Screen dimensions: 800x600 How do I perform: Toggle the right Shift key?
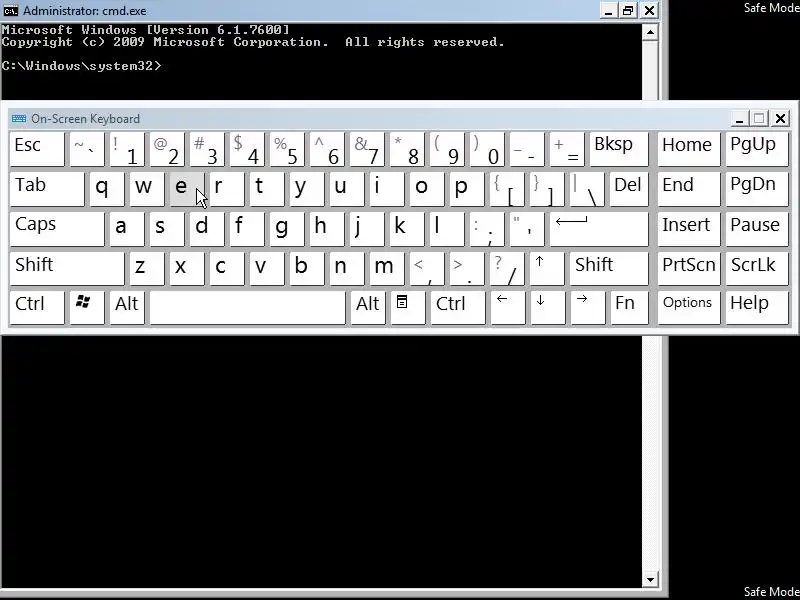click(x=609, y=268)
